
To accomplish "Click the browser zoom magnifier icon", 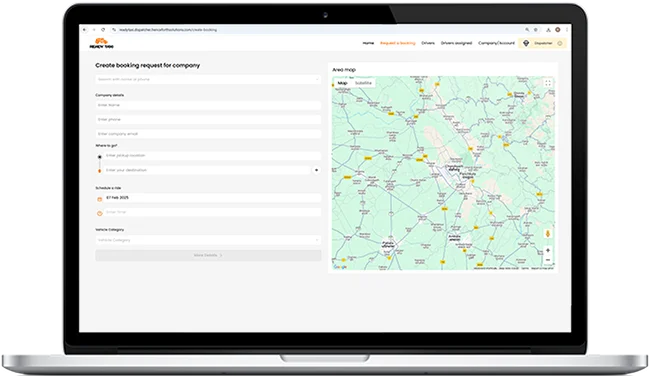I will click(527, 30).
